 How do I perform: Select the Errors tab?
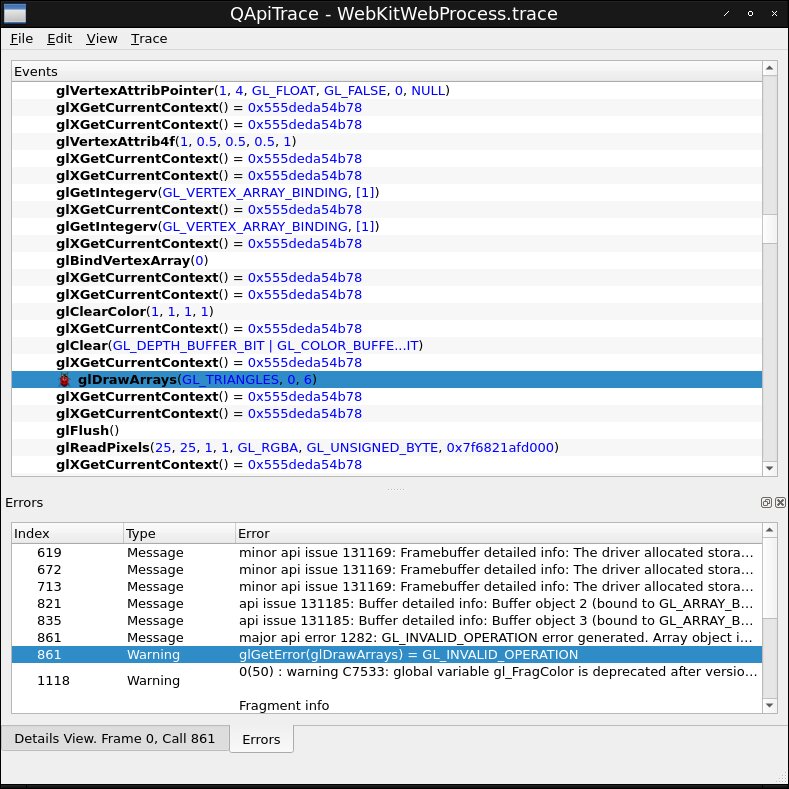pyautogui.click(x=261, y=739)
